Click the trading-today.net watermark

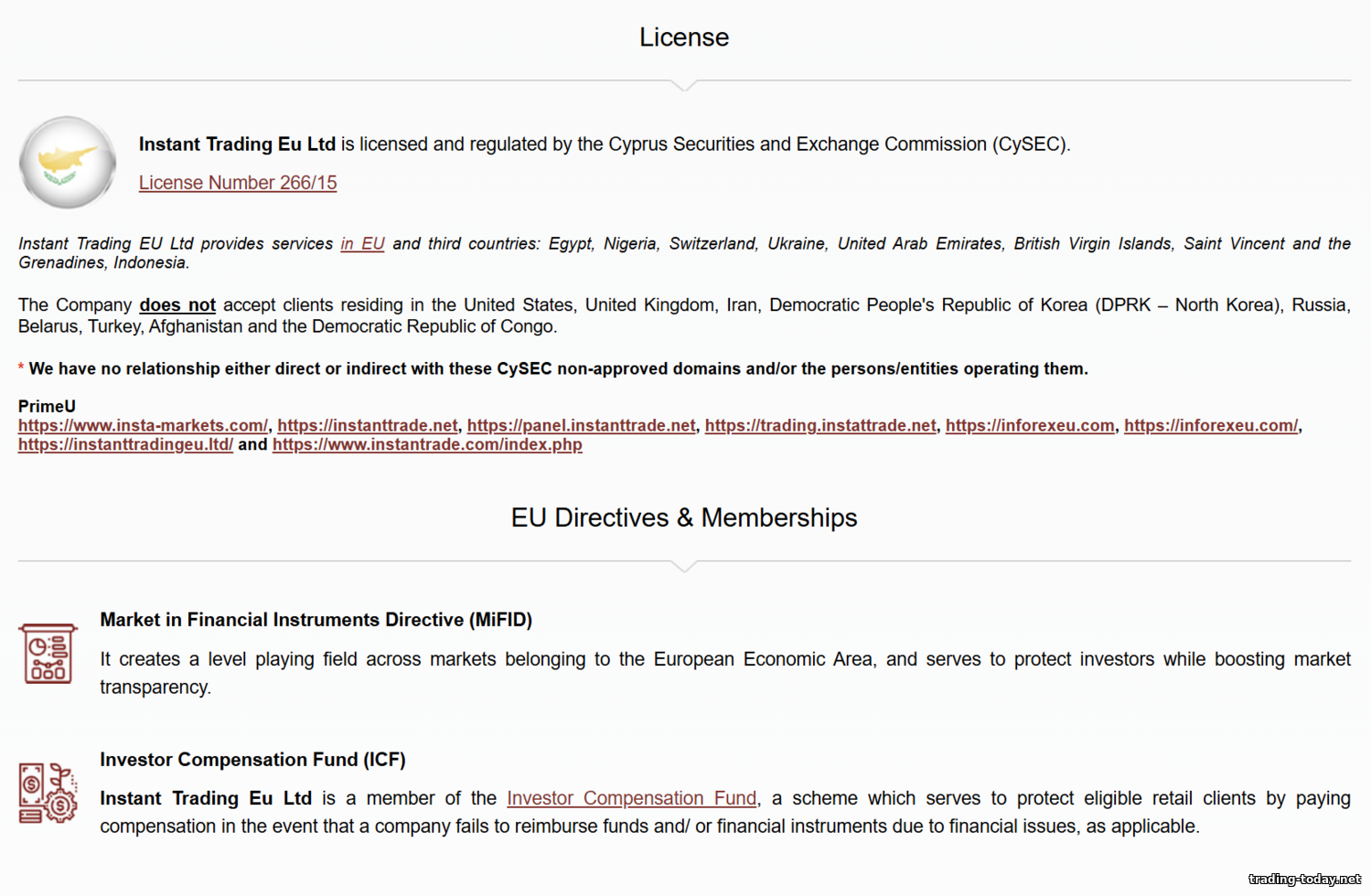click(x=1304, y=880)
